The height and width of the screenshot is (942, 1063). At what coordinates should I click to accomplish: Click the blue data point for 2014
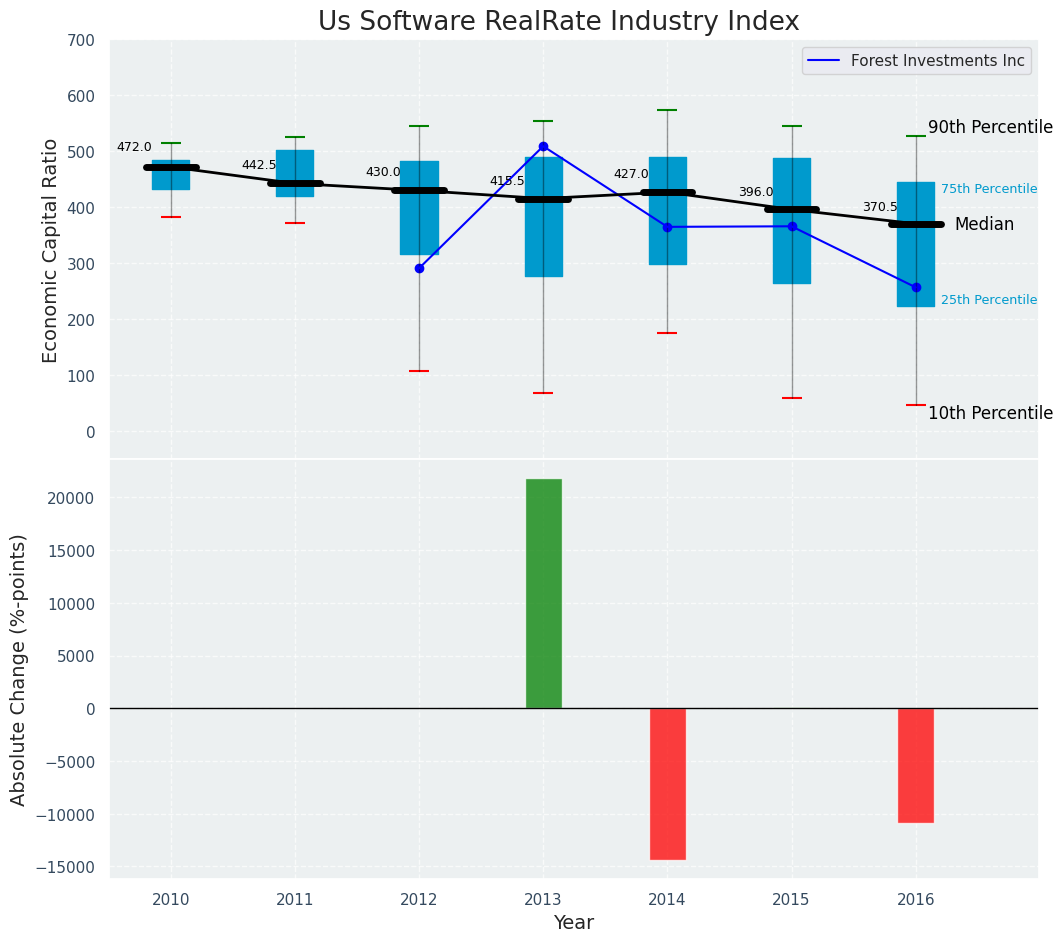pyautogui.click(x=667, y=227)
